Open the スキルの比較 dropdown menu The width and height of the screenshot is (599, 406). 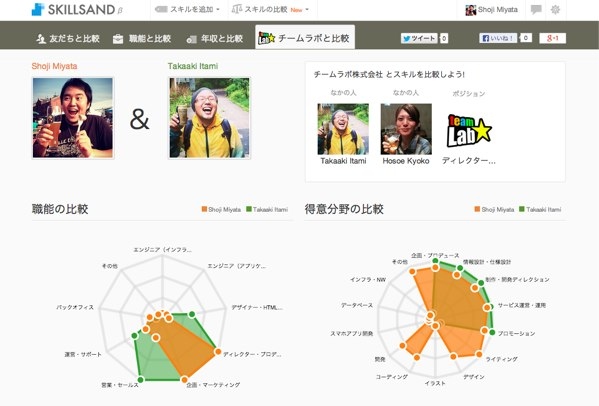coord(271,9)
